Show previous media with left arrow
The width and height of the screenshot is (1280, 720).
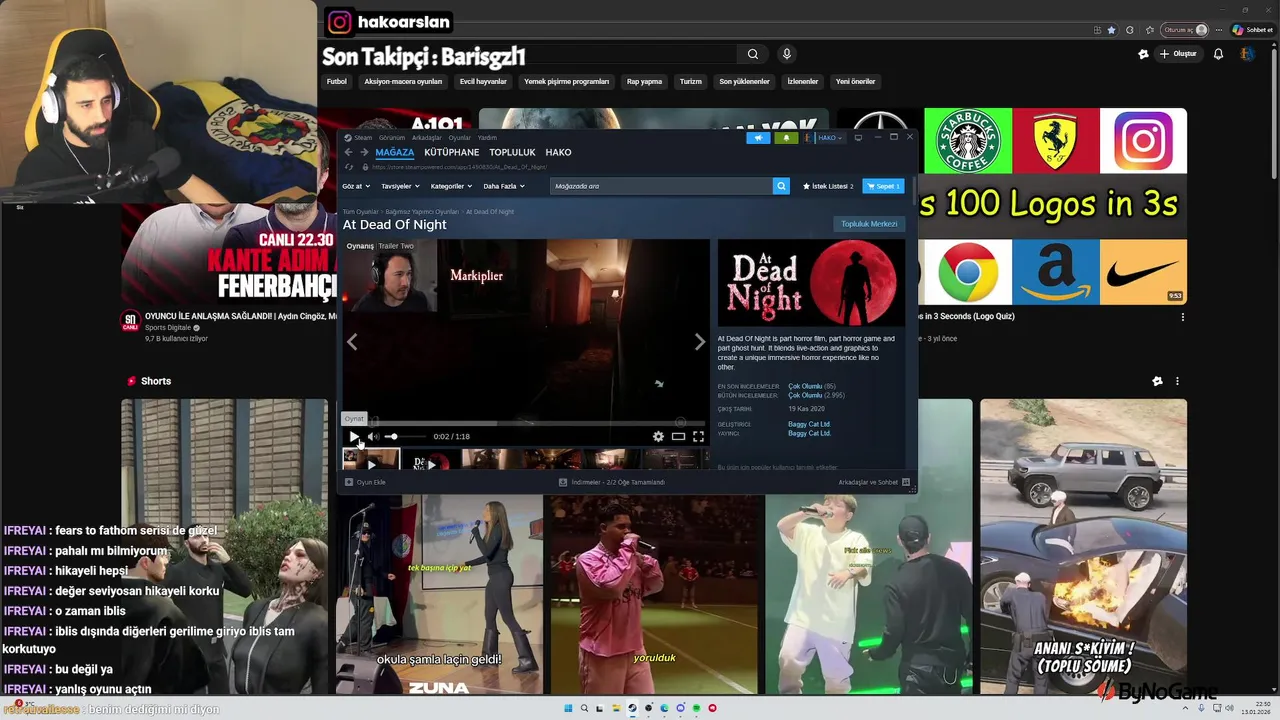(x=352, y=342)
